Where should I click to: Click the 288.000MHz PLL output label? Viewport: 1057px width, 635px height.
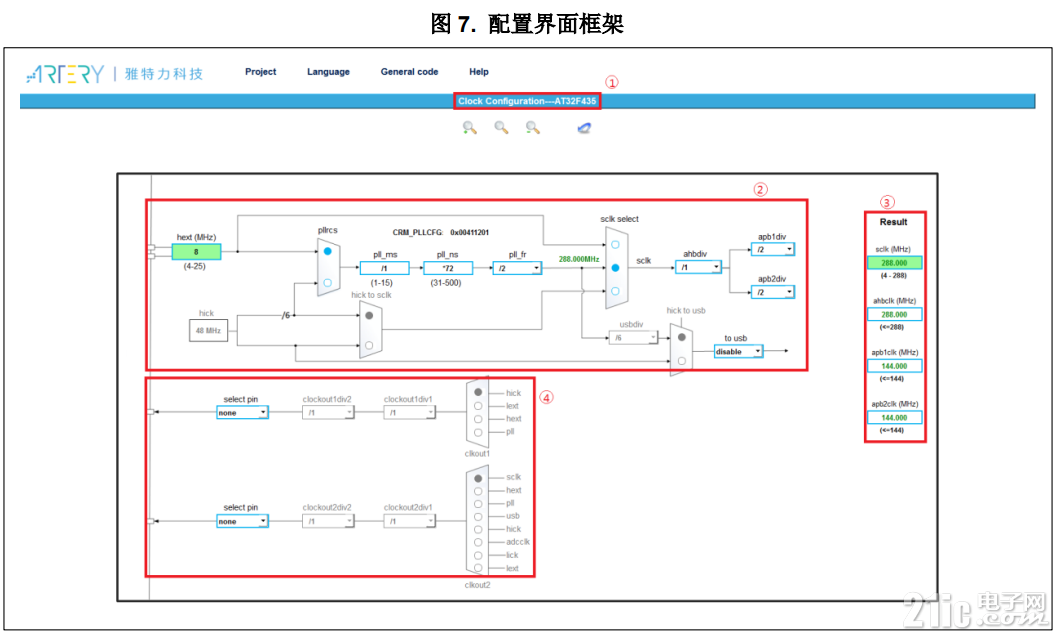[578, 259]
